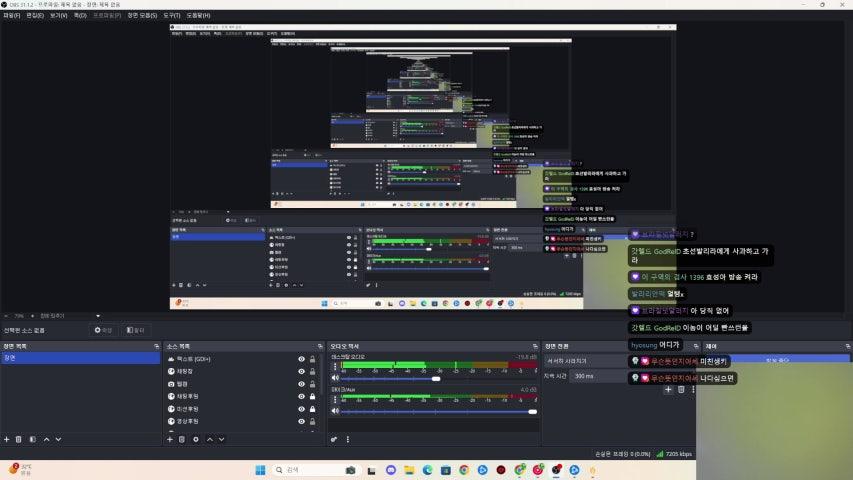Switch to OBS Studio on the taskbar
Screen dimensions: 853x480
(x=556, y=470)
